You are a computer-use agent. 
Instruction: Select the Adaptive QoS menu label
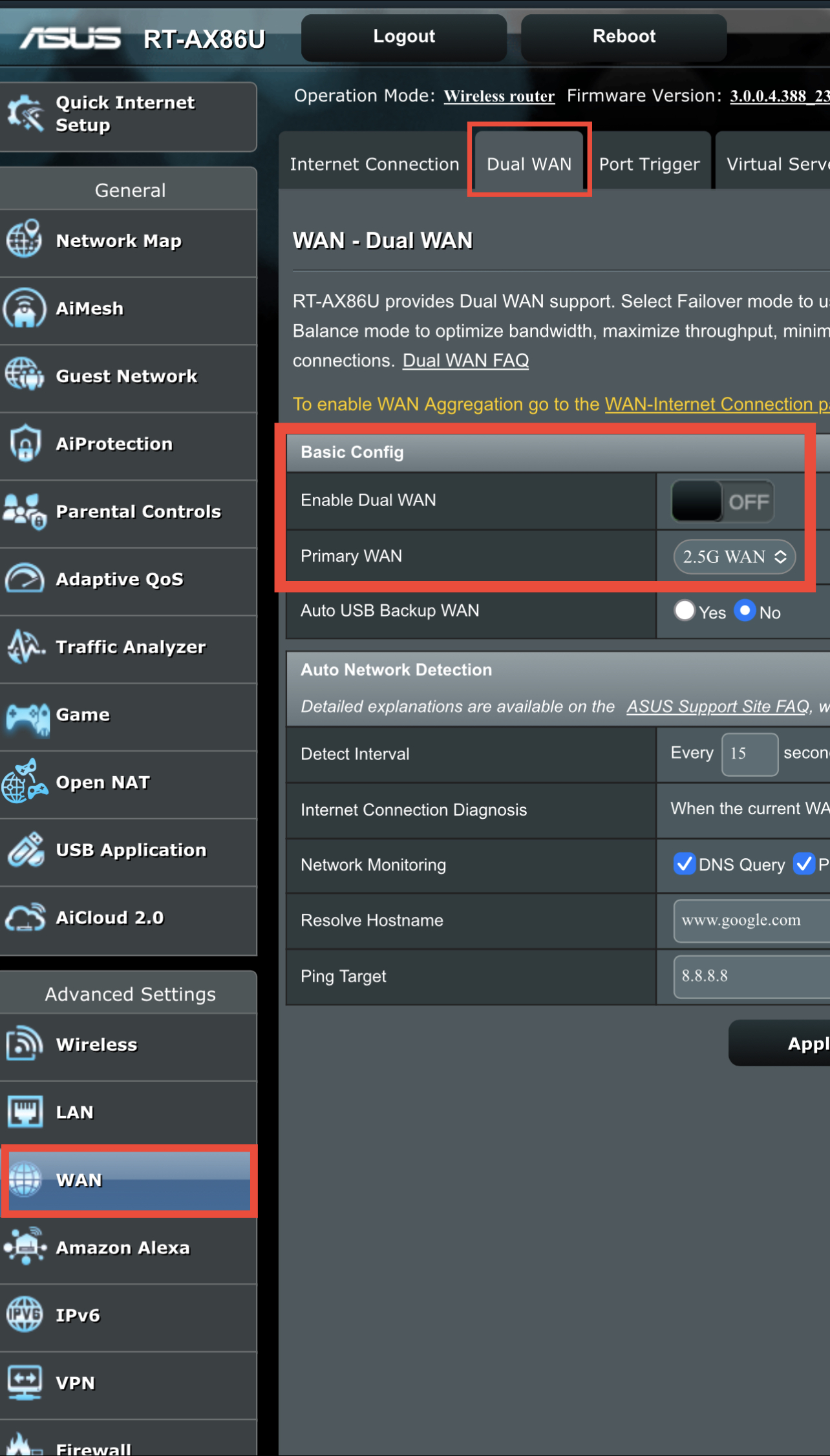click(120, 580)
